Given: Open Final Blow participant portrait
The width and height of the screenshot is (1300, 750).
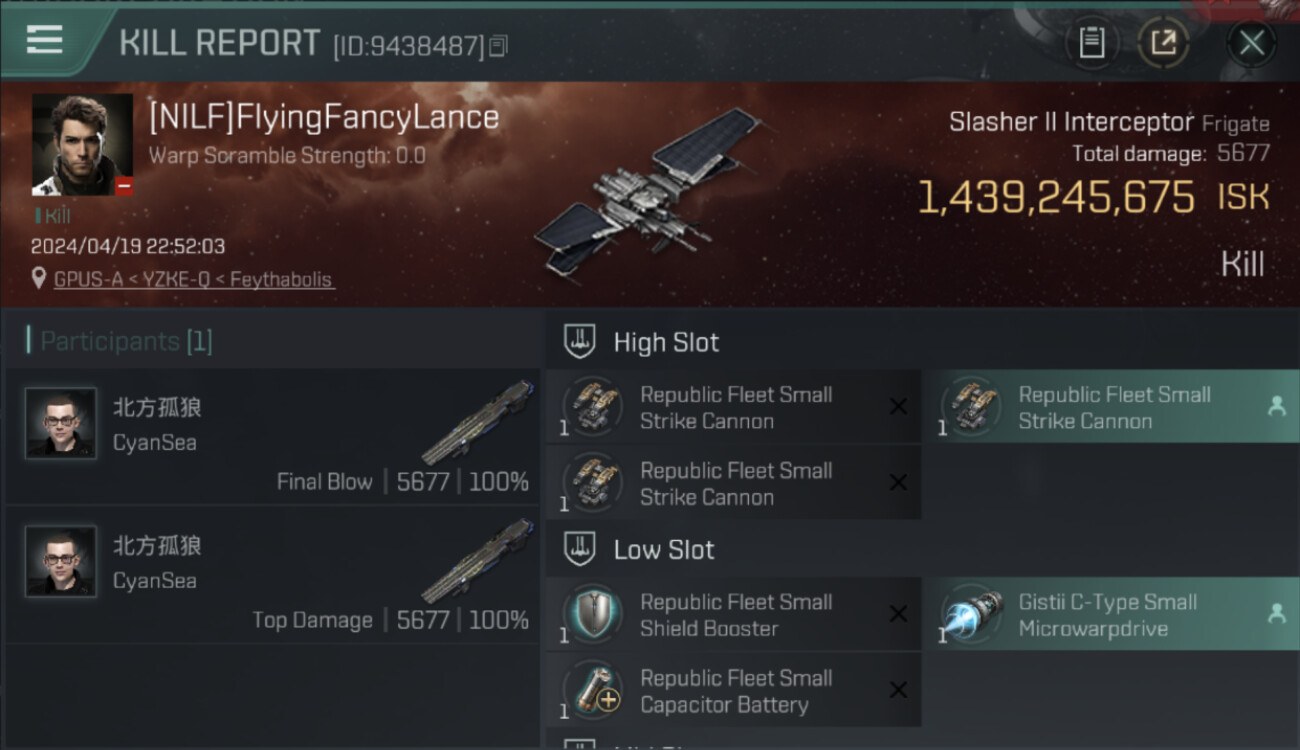Looking at the screenshot, I should (61, 423).
